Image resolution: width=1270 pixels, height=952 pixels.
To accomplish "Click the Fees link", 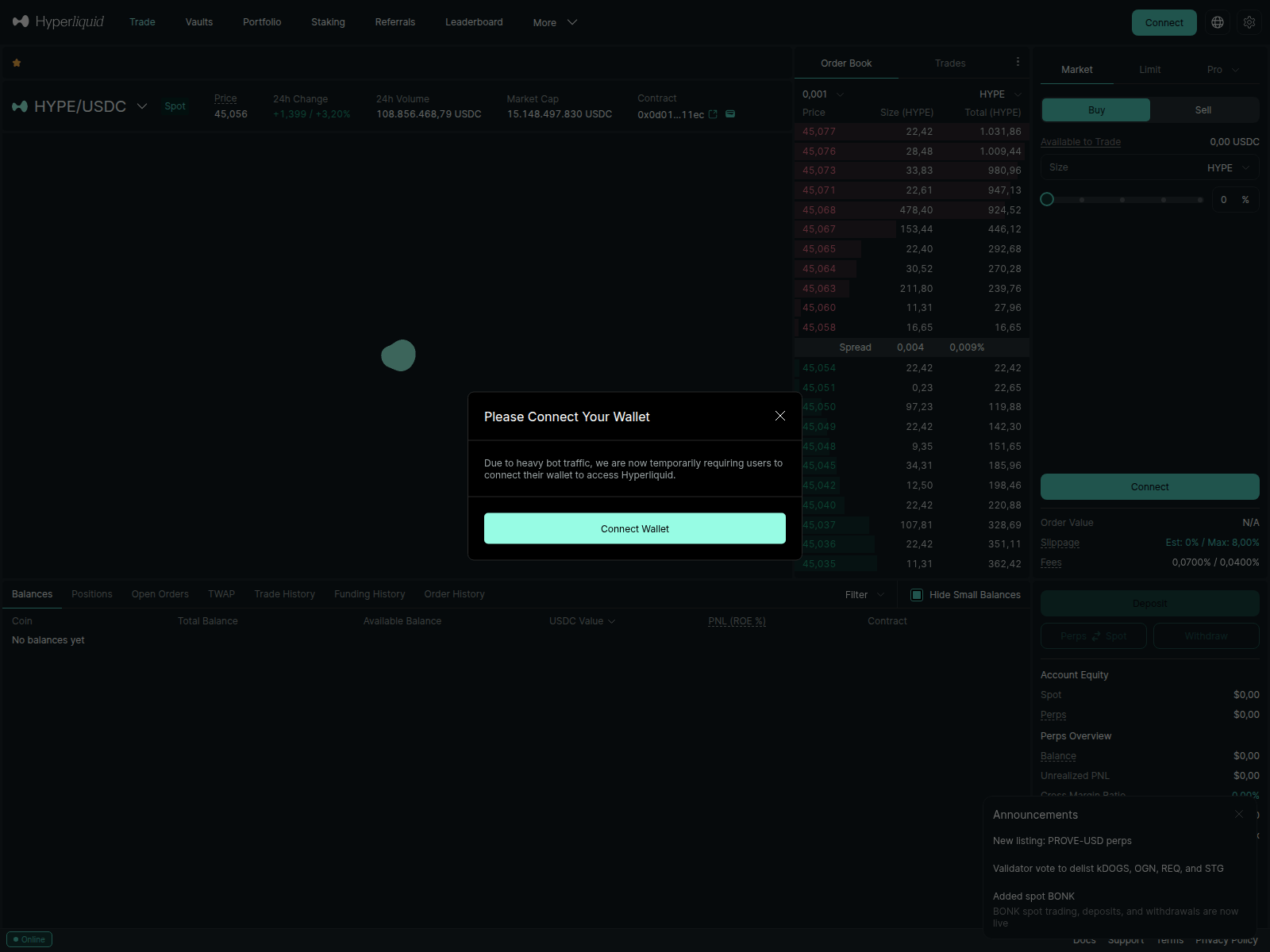I will [1051, 562].
